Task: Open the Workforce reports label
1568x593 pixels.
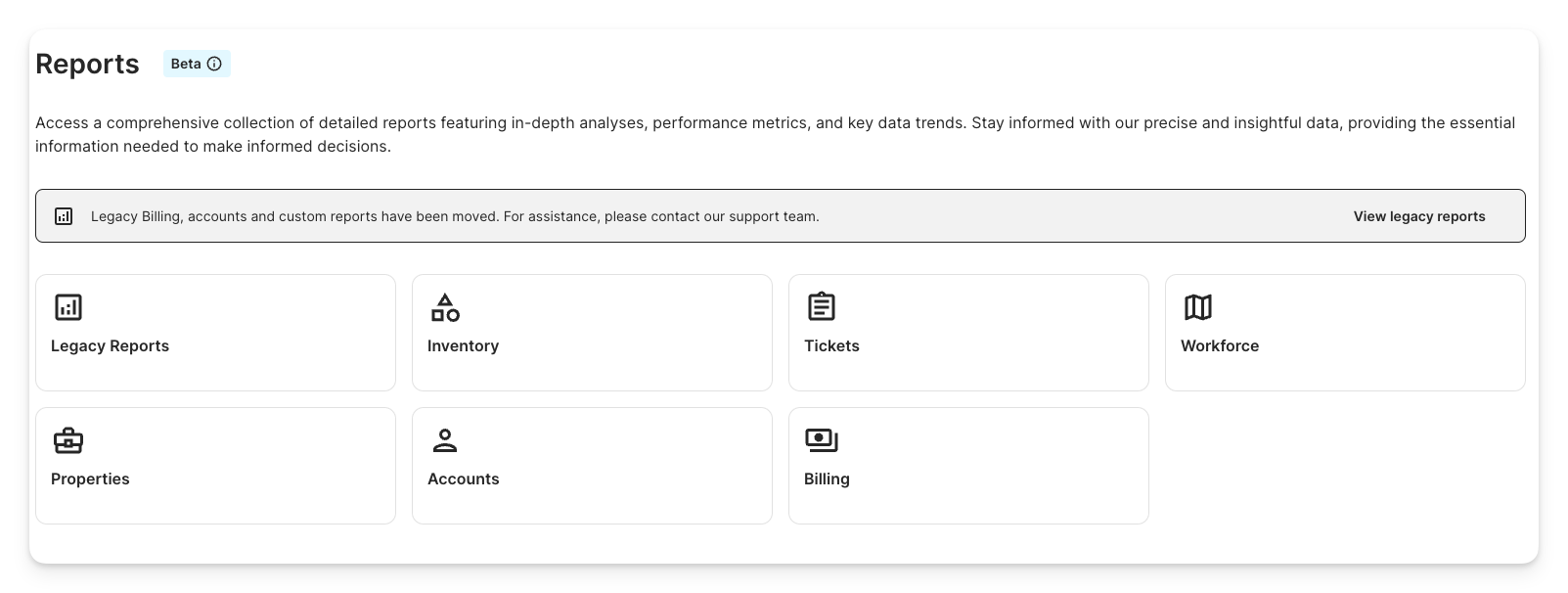Action: coord(1220,345)
